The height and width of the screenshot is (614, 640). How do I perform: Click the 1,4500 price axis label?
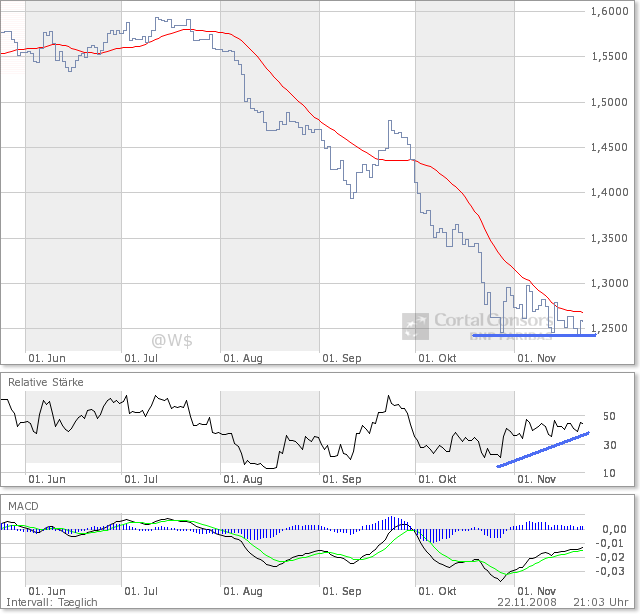(609, 147)
